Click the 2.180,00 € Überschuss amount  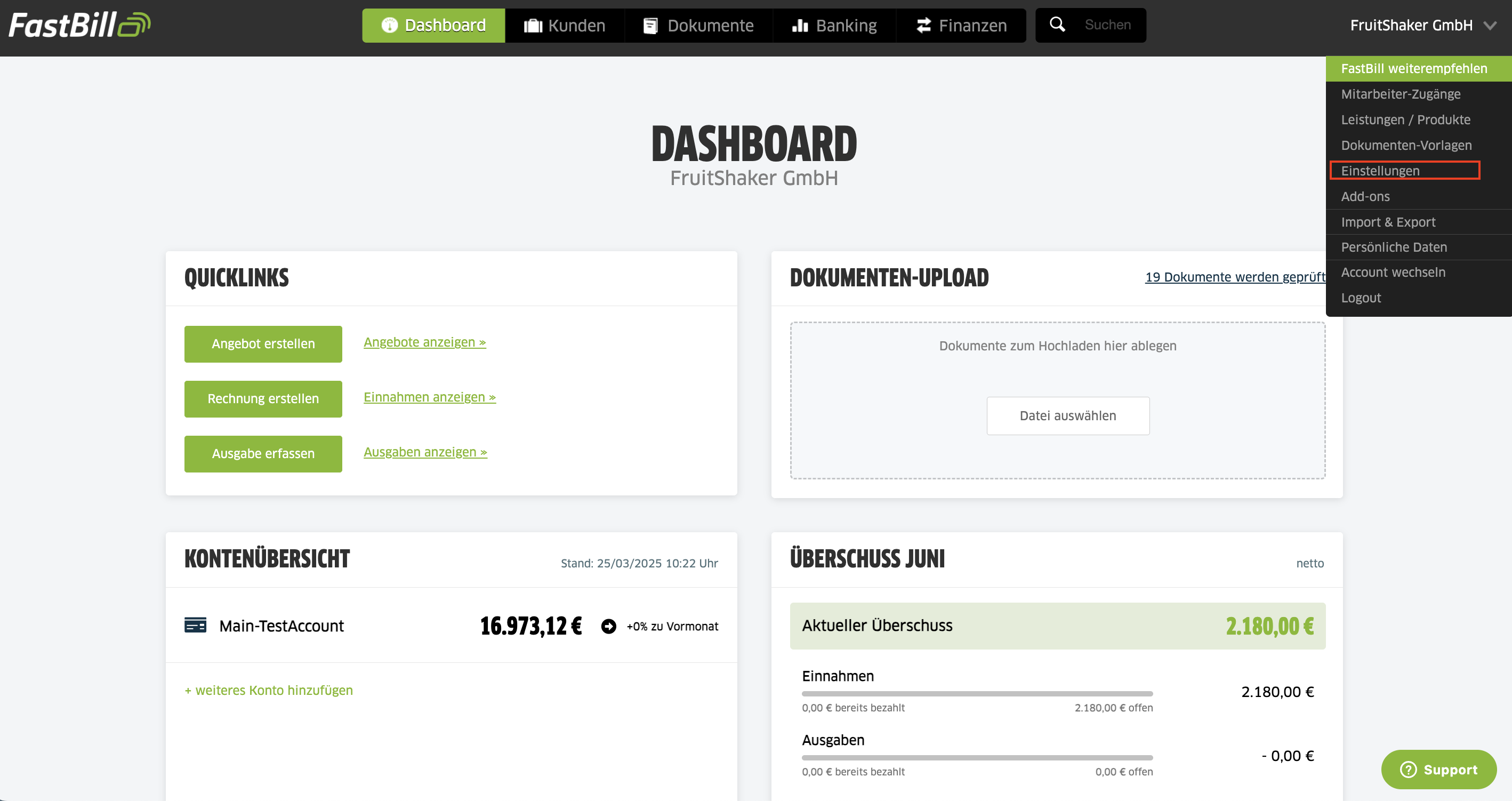click(1269, 626)
